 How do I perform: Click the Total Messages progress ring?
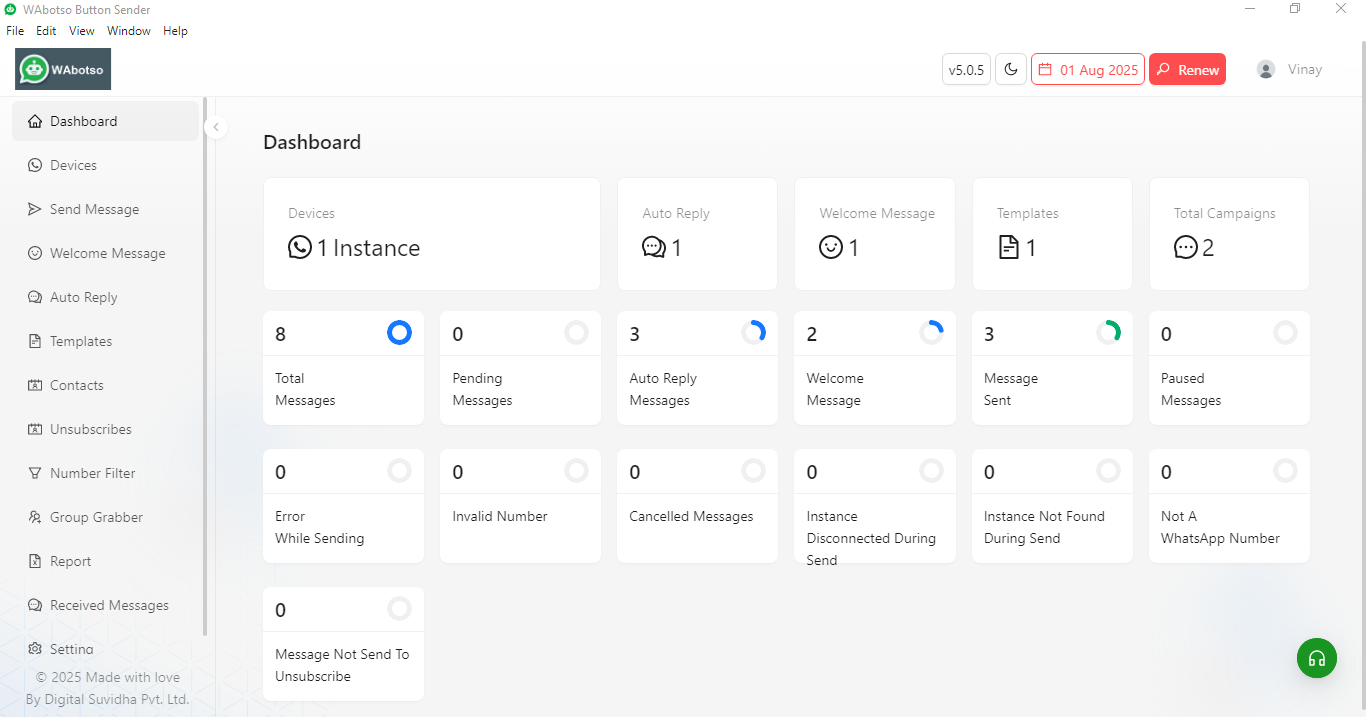(399, 333)
